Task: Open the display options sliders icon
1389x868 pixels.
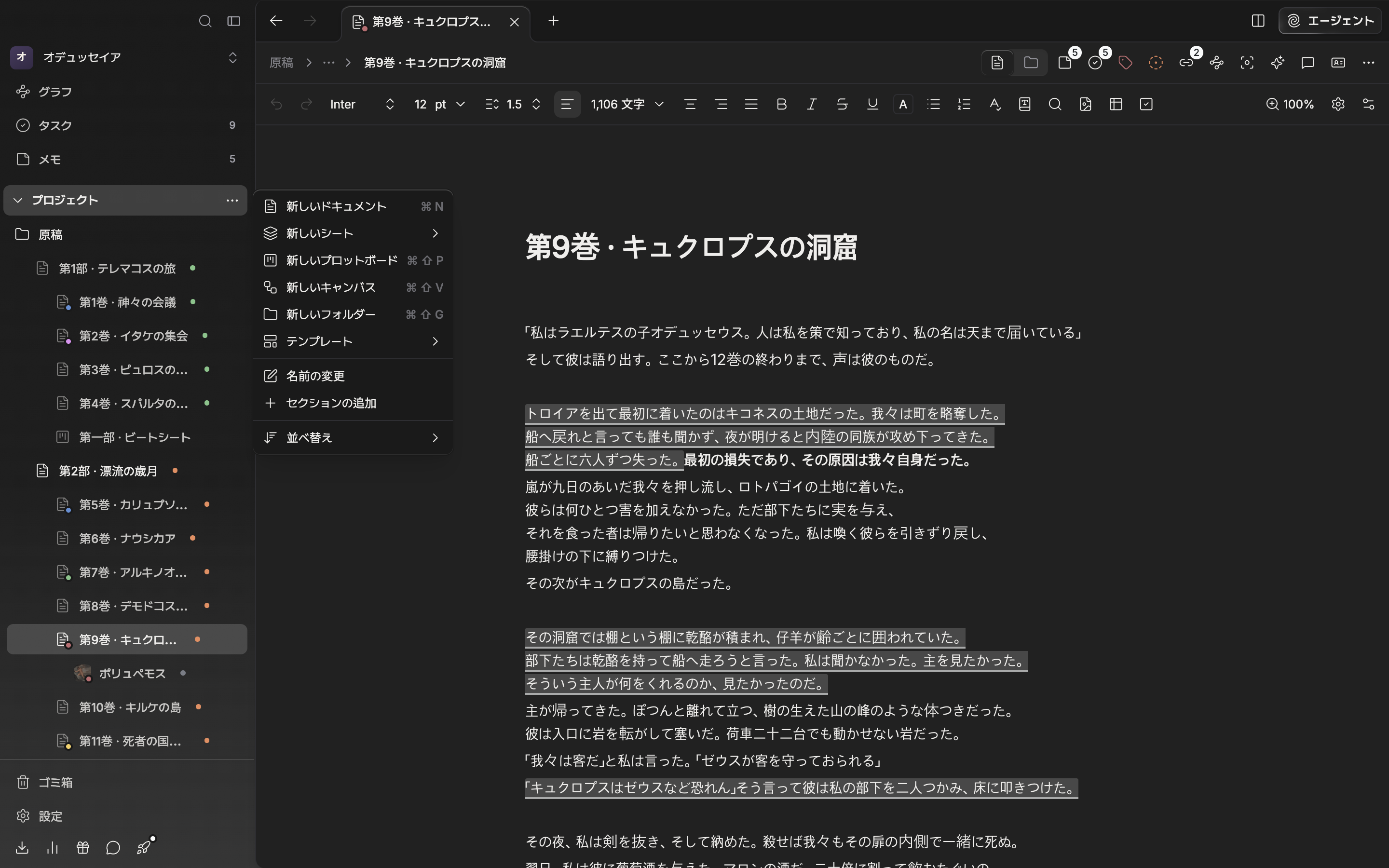Action: (1368, 104)
